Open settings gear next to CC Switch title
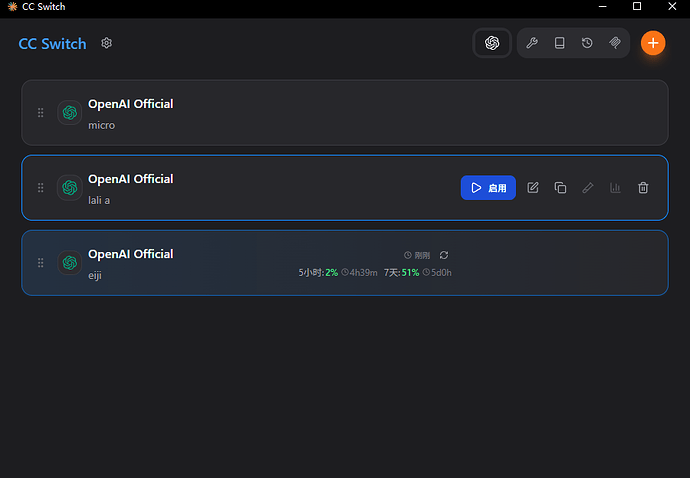The width and height of the screenshot is (690, 478). tap(106, 43)
